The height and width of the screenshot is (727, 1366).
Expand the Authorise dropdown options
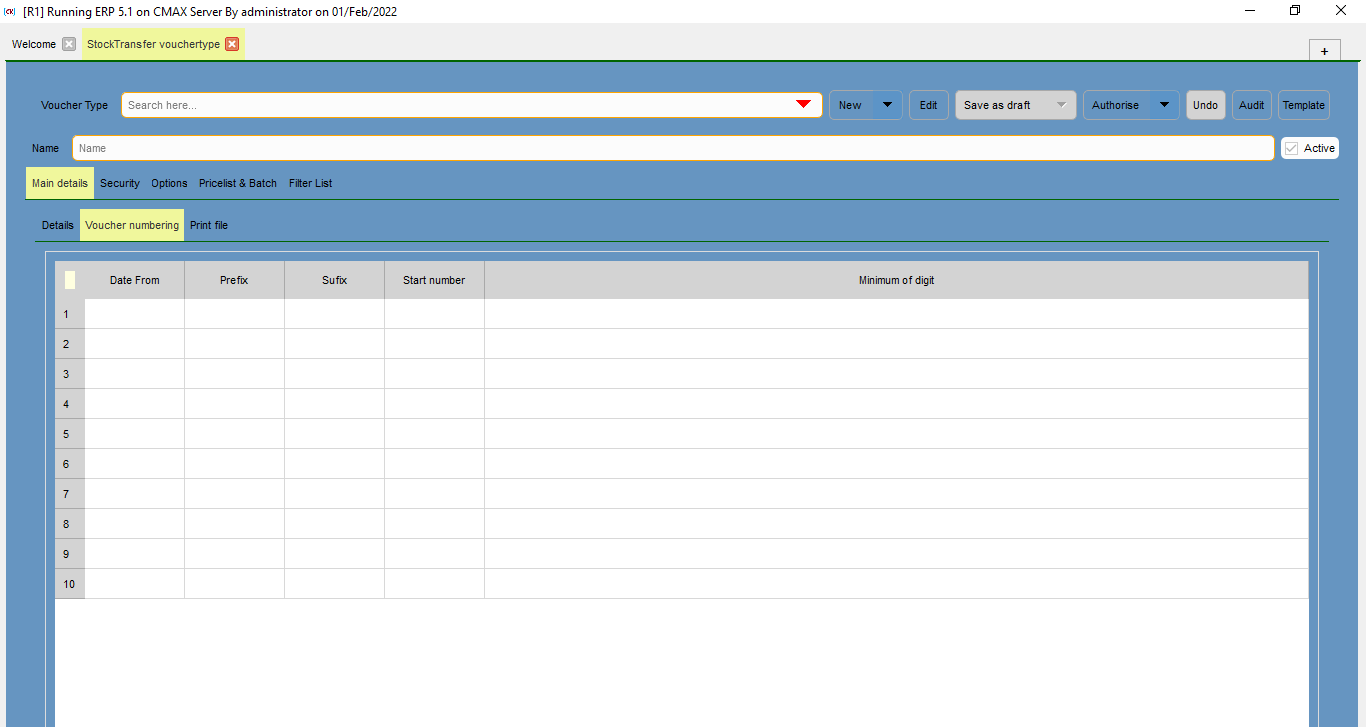pos(1163,104)
